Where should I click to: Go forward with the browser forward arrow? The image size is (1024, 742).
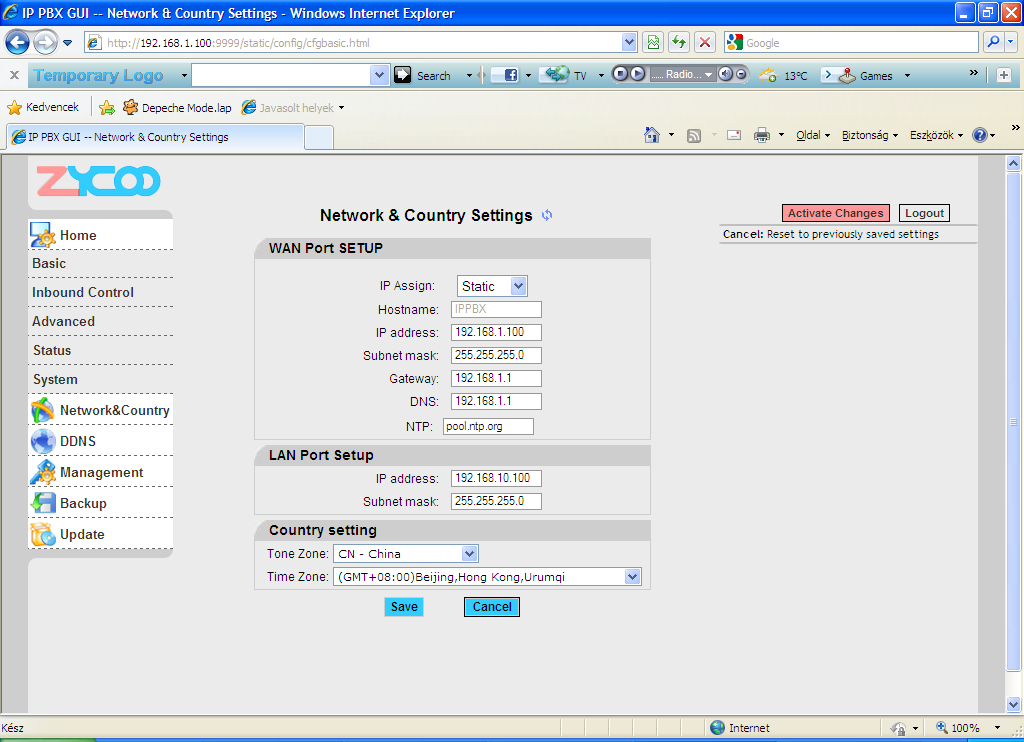pyautogui.click(x=44, y=43)
